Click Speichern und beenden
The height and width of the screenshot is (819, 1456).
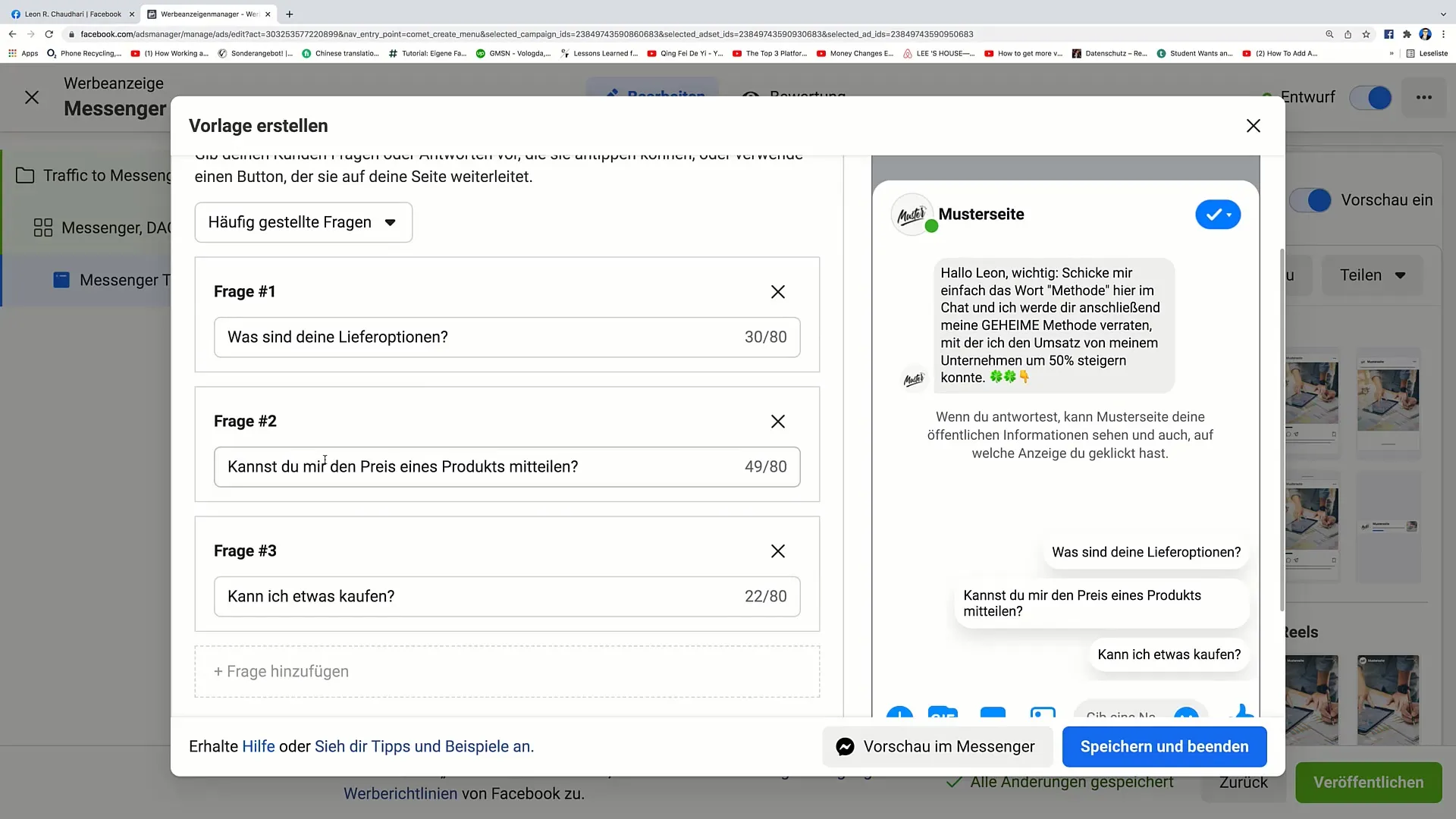[1164, 747]
